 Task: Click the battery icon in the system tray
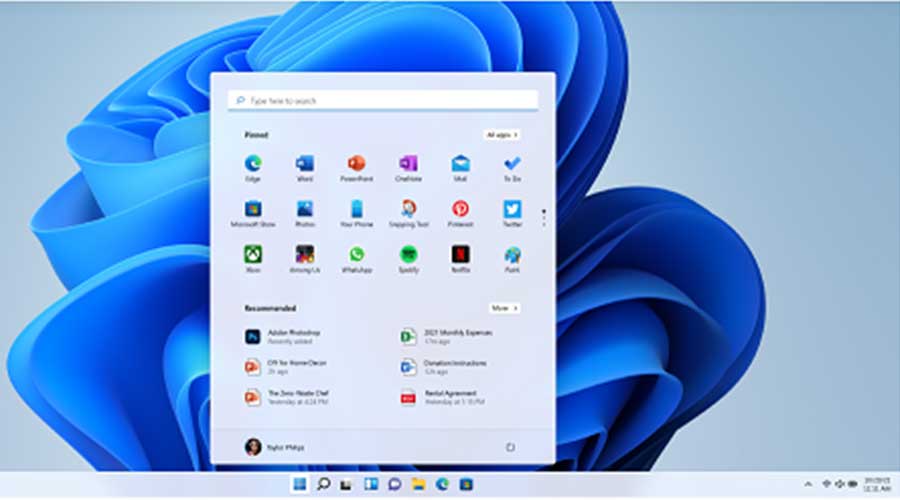click(852, 484)
